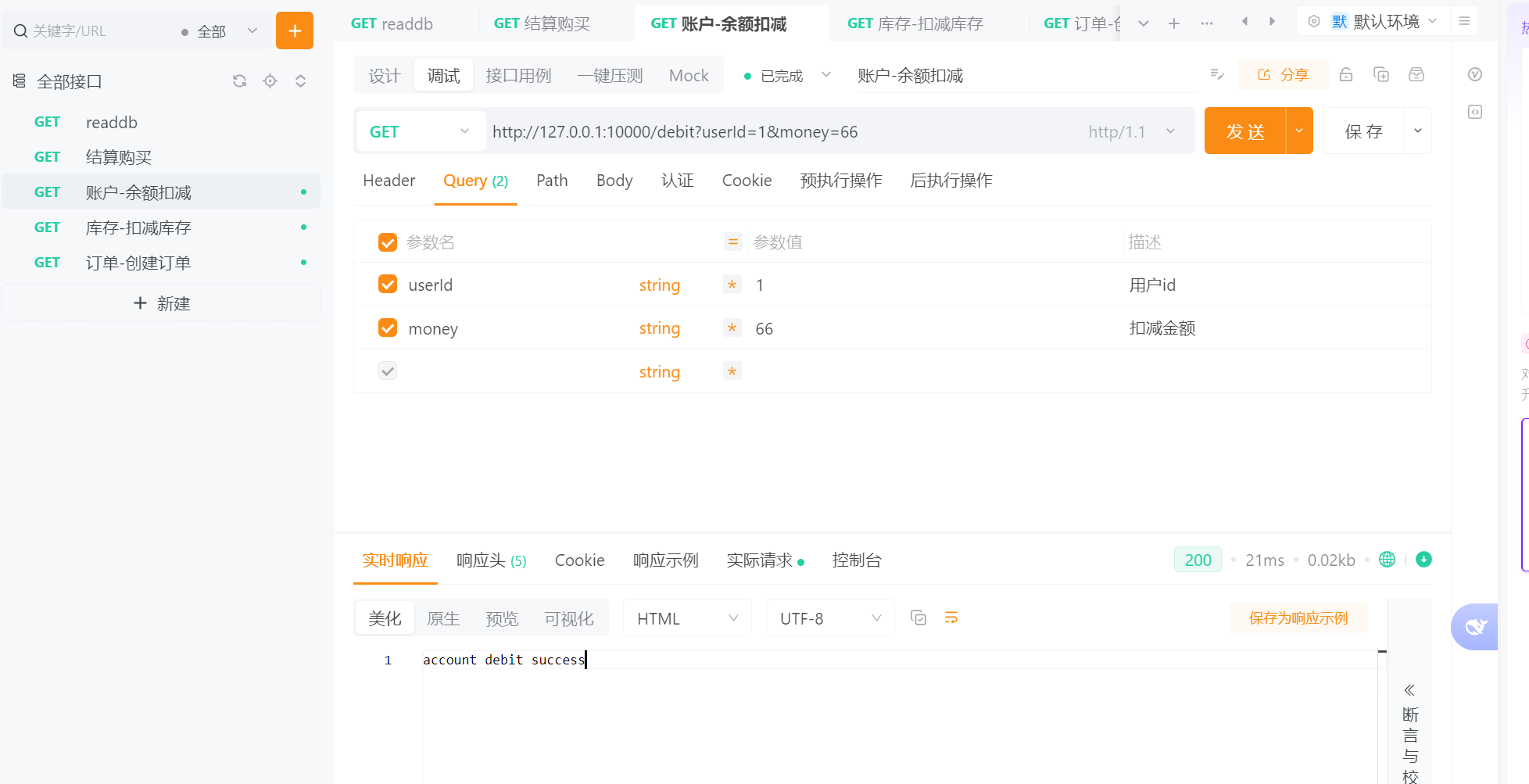Refresh the API list in sidebar
1529x784 pixels.
click(239, 81)
